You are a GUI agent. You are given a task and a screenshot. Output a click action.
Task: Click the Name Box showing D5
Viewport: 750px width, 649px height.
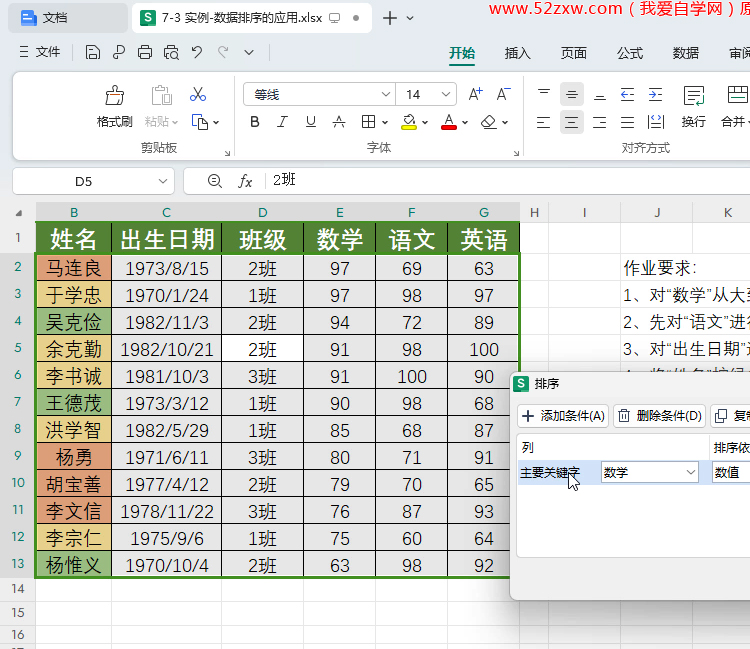[84, 181]
